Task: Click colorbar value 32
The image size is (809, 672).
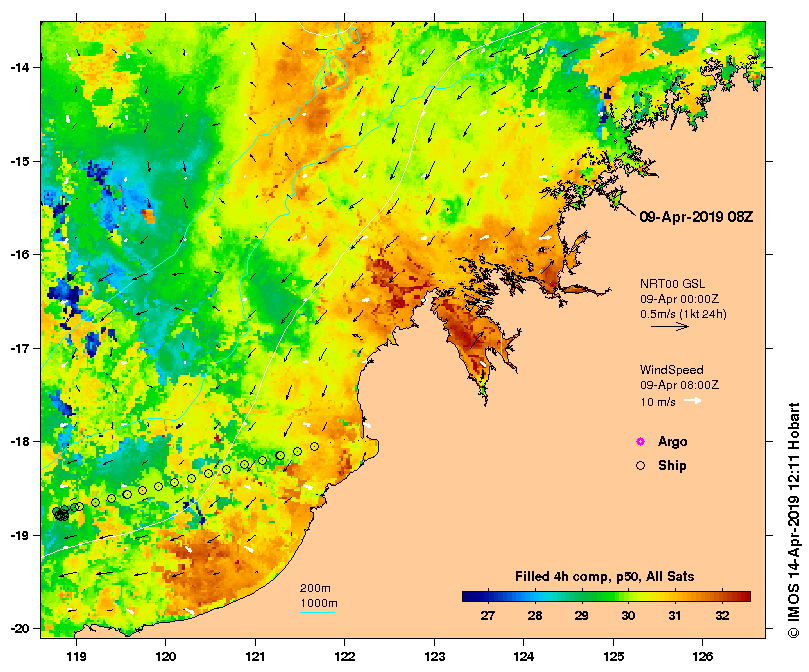Action: [722, 616]
